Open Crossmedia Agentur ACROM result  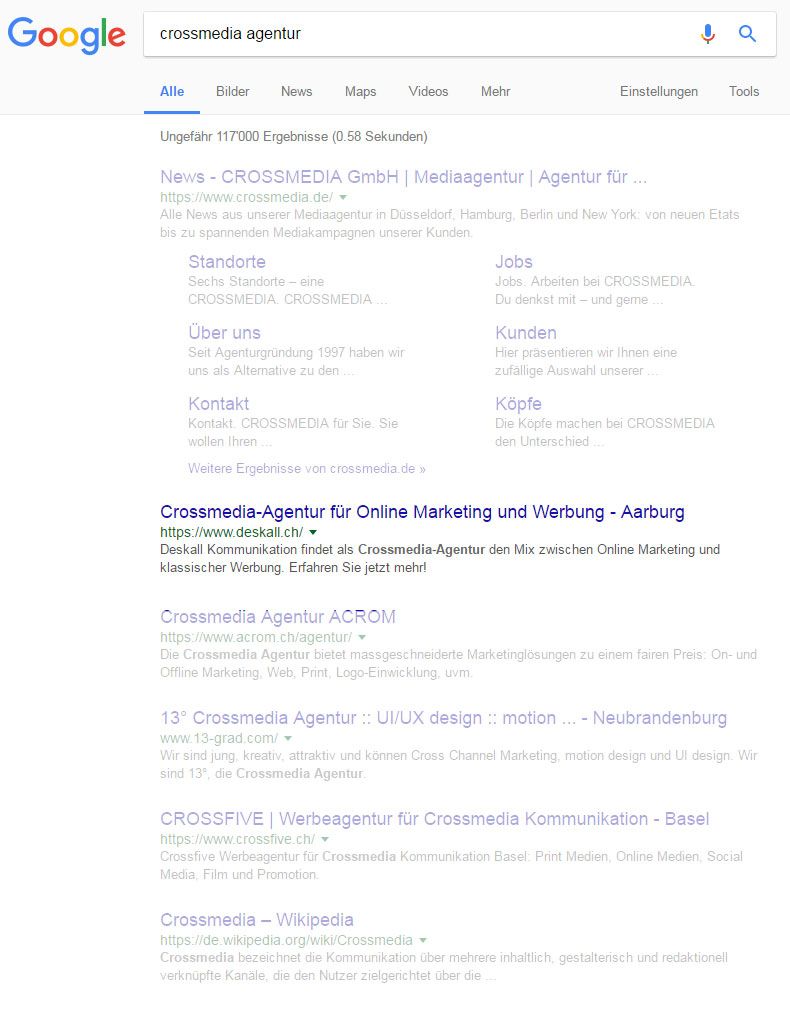[278, 616]
